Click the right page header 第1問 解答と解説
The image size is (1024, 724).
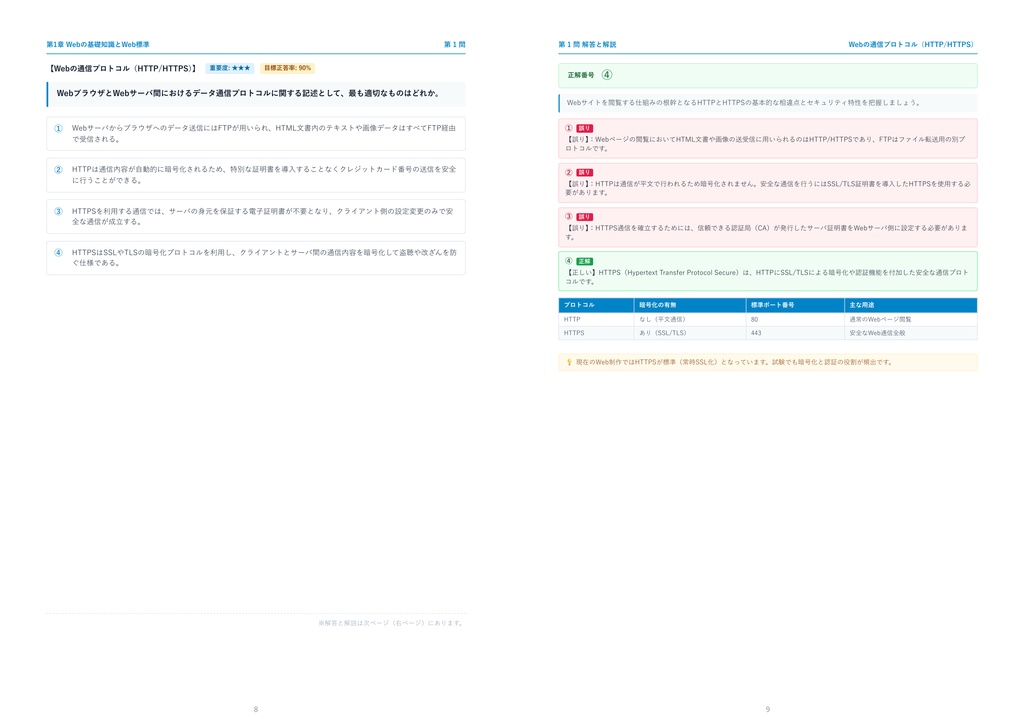(587, 44)
